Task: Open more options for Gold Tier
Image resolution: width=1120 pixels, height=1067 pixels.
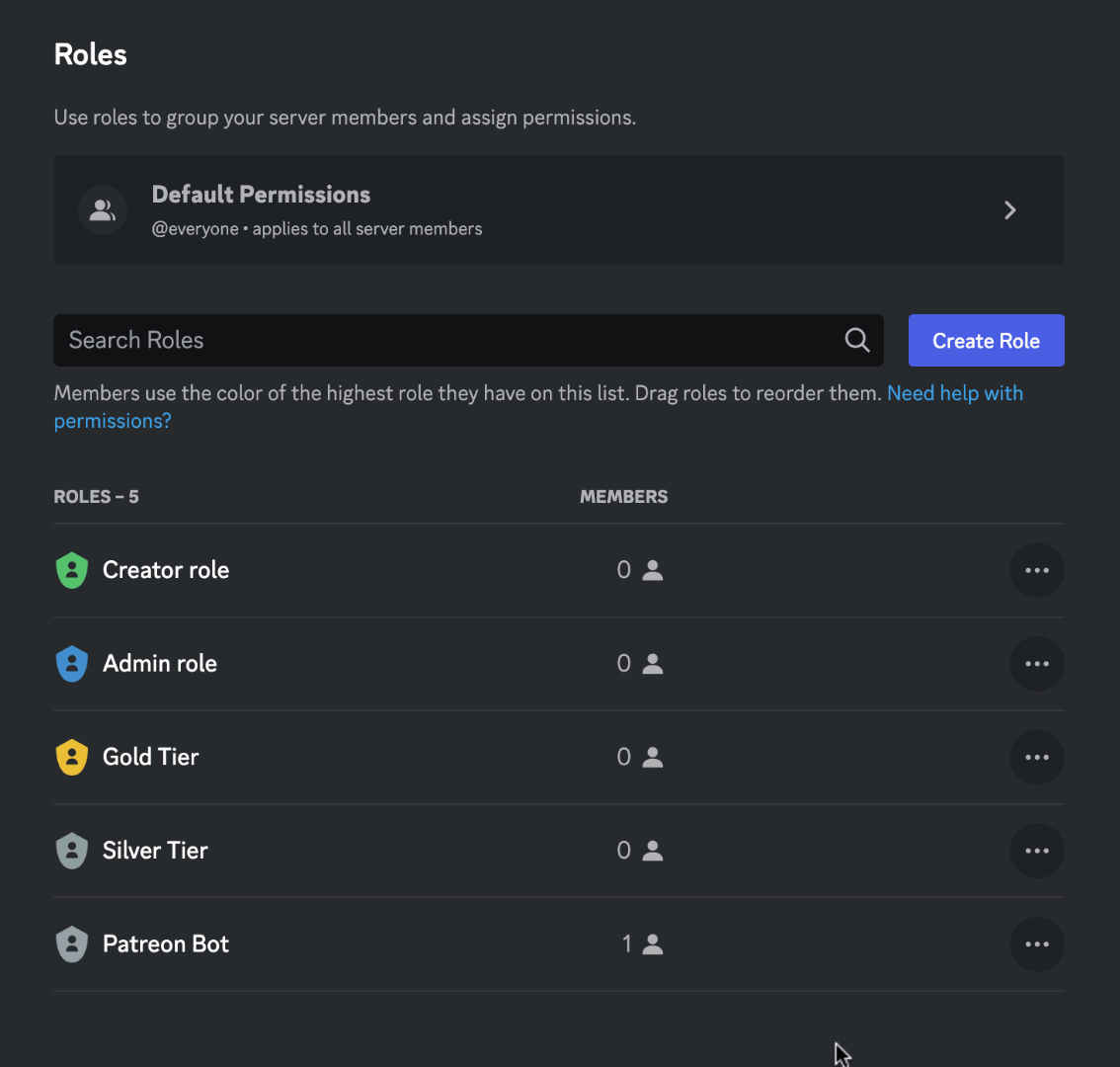Action: (1037, 757)
